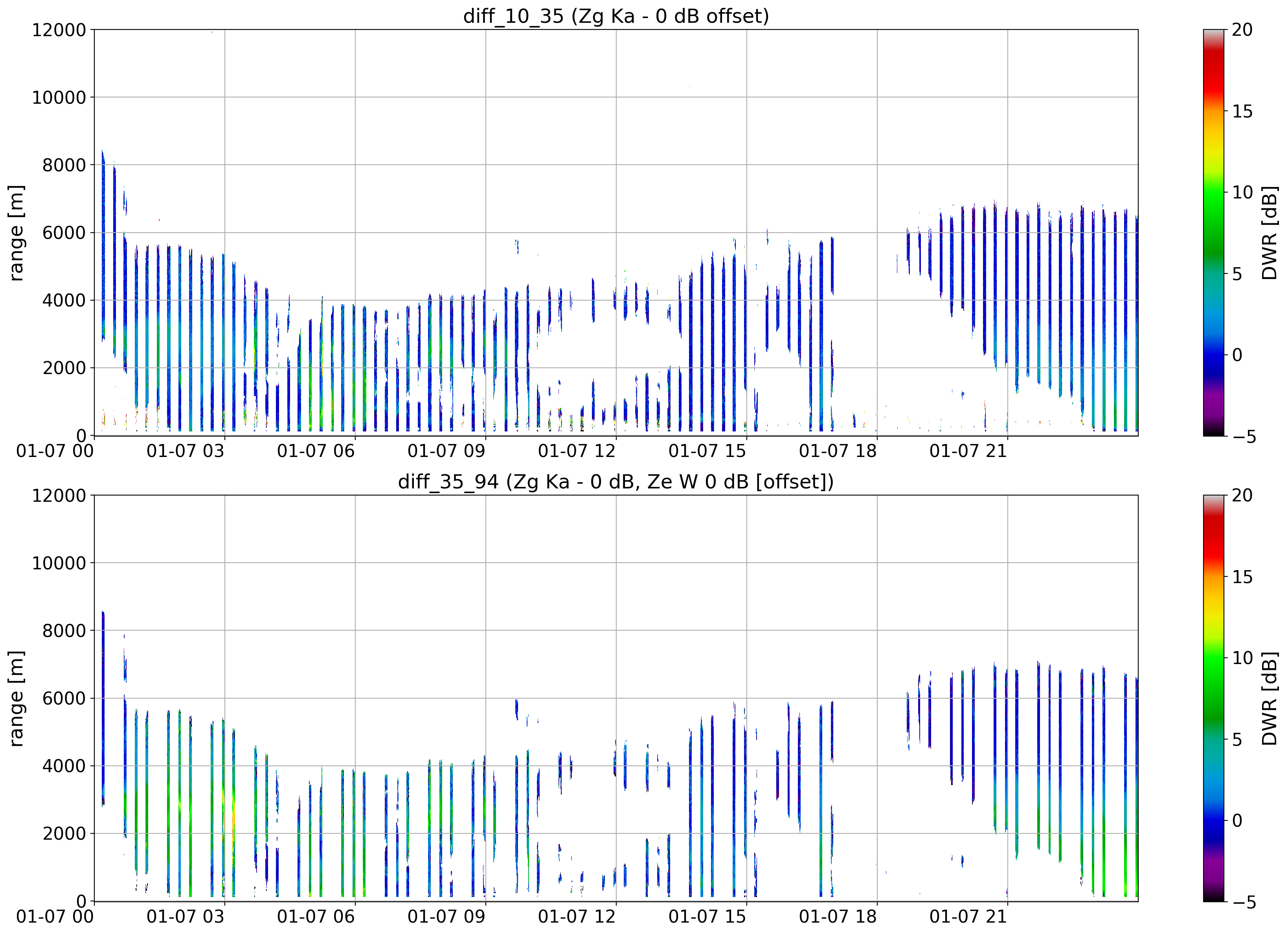
Task: Click the "4000" range tick on the diff_10_35 plot
Action: [64, 300]
